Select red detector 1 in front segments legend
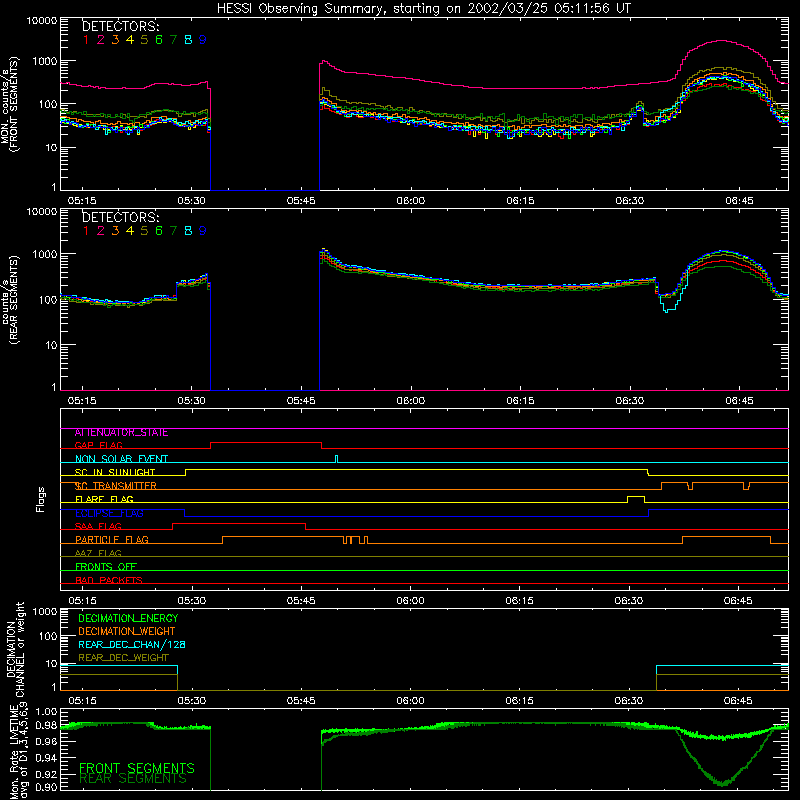 (86, 40)
